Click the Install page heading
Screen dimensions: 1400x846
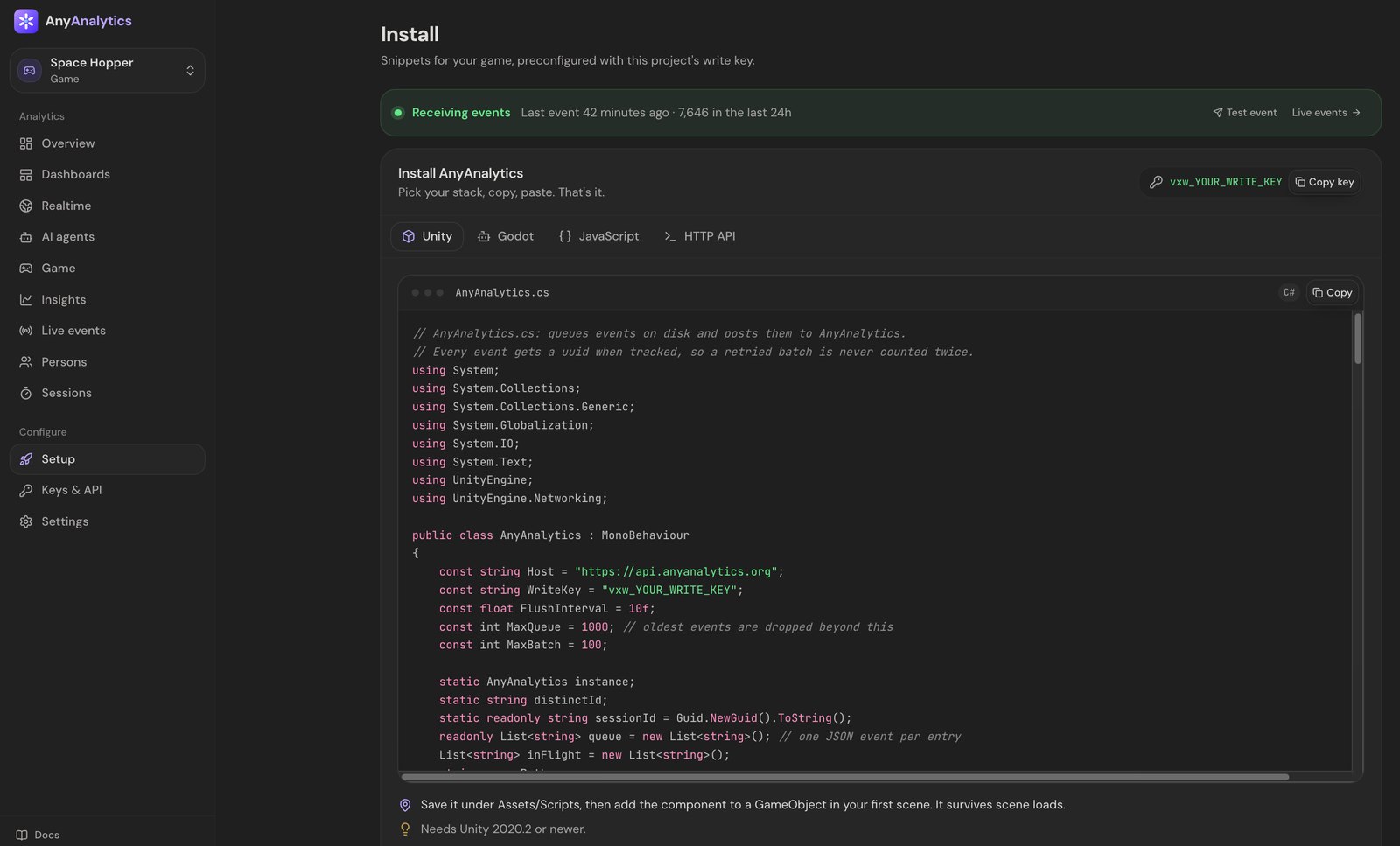coord(409,34)
